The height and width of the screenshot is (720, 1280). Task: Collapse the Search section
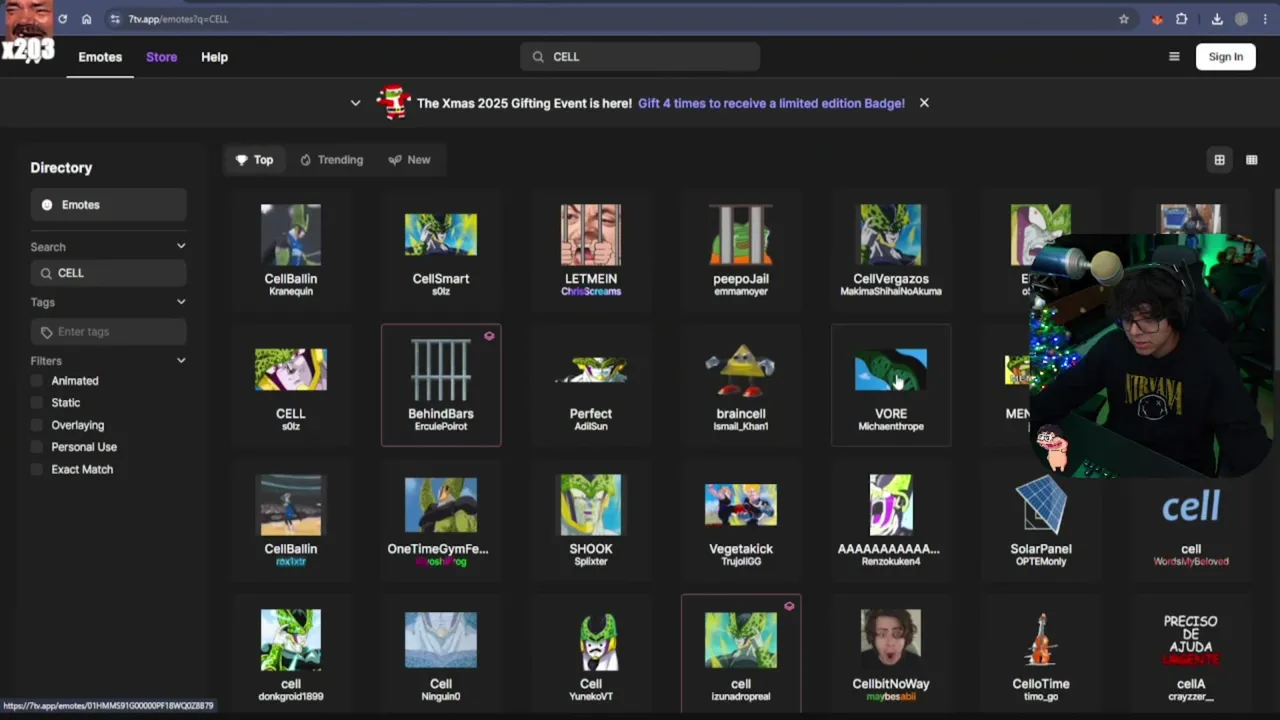(181, 246)
